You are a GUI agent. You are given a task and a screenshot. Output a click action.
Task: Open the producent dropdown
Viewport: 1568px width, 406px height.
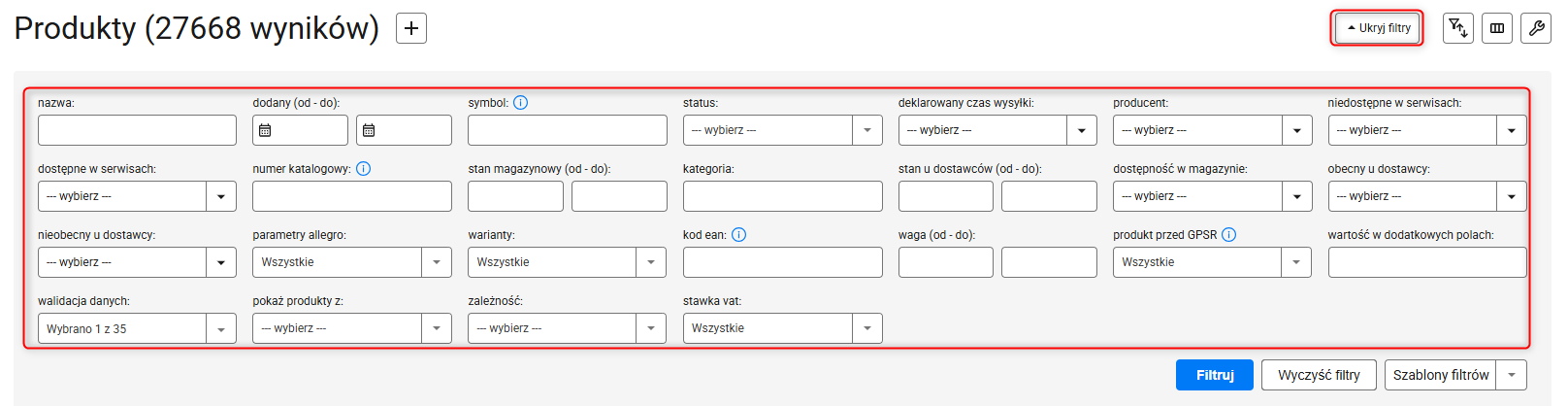1212,130
